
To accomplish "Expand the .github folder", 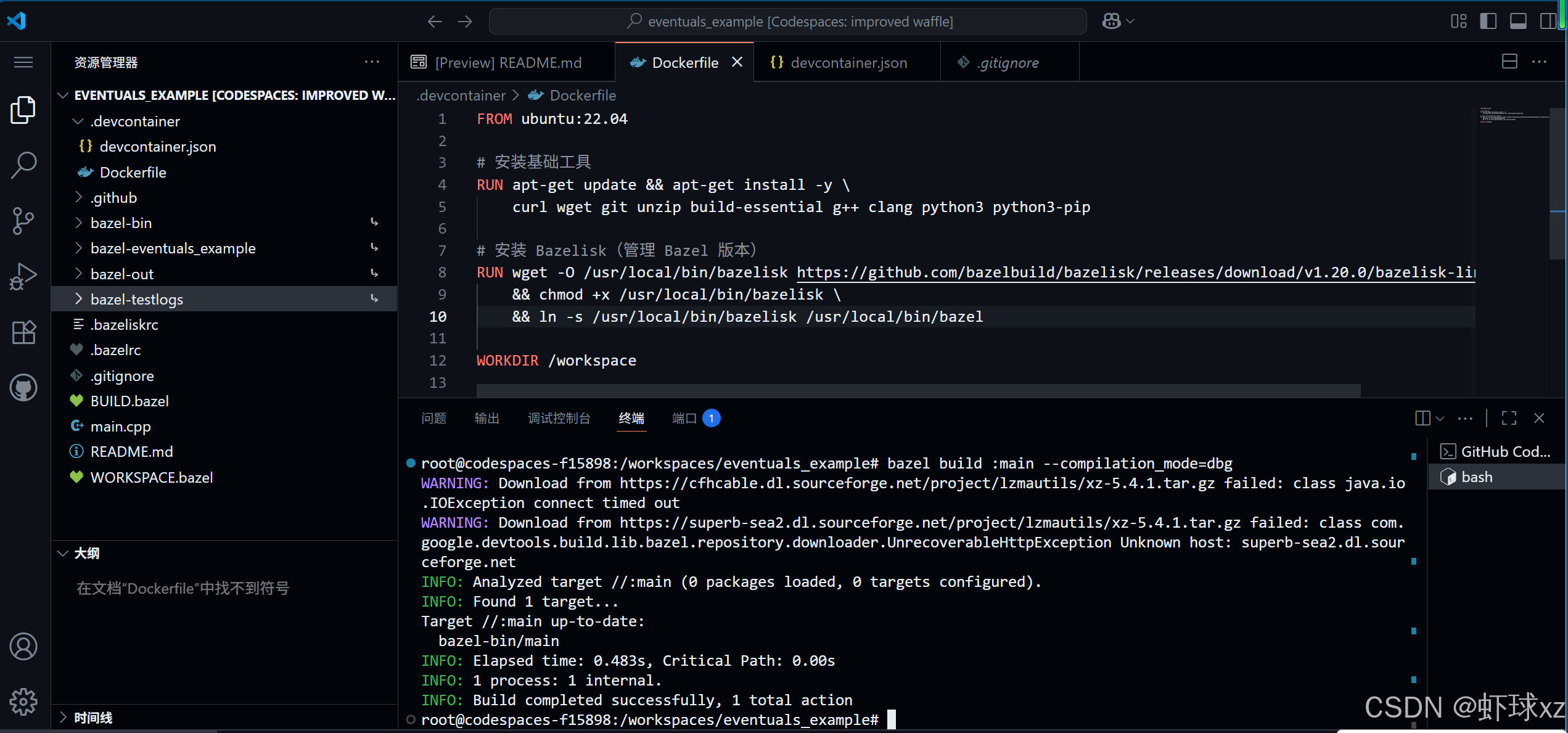I will pyautogui.click(x=225, y=198).
